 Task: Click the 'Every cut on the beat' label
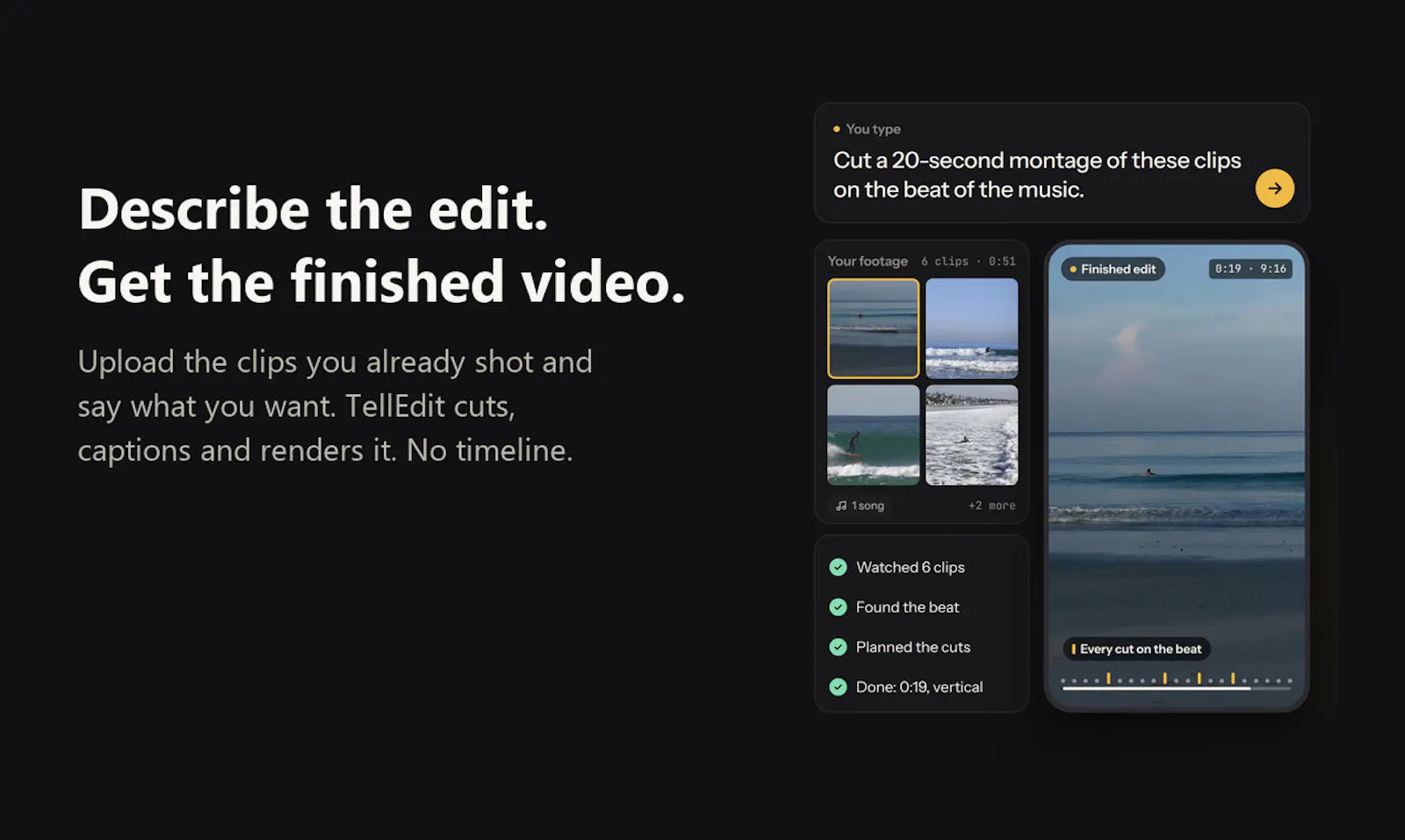(1136, 649)
